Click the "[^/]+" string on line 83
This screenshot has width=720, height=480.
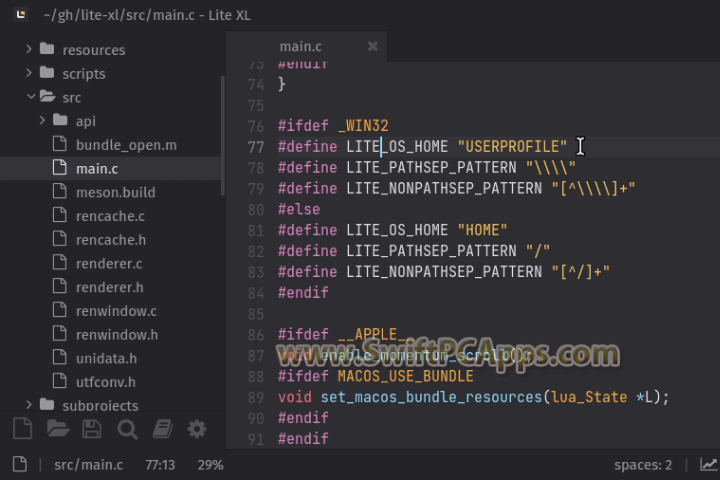(x=581, y=271)
